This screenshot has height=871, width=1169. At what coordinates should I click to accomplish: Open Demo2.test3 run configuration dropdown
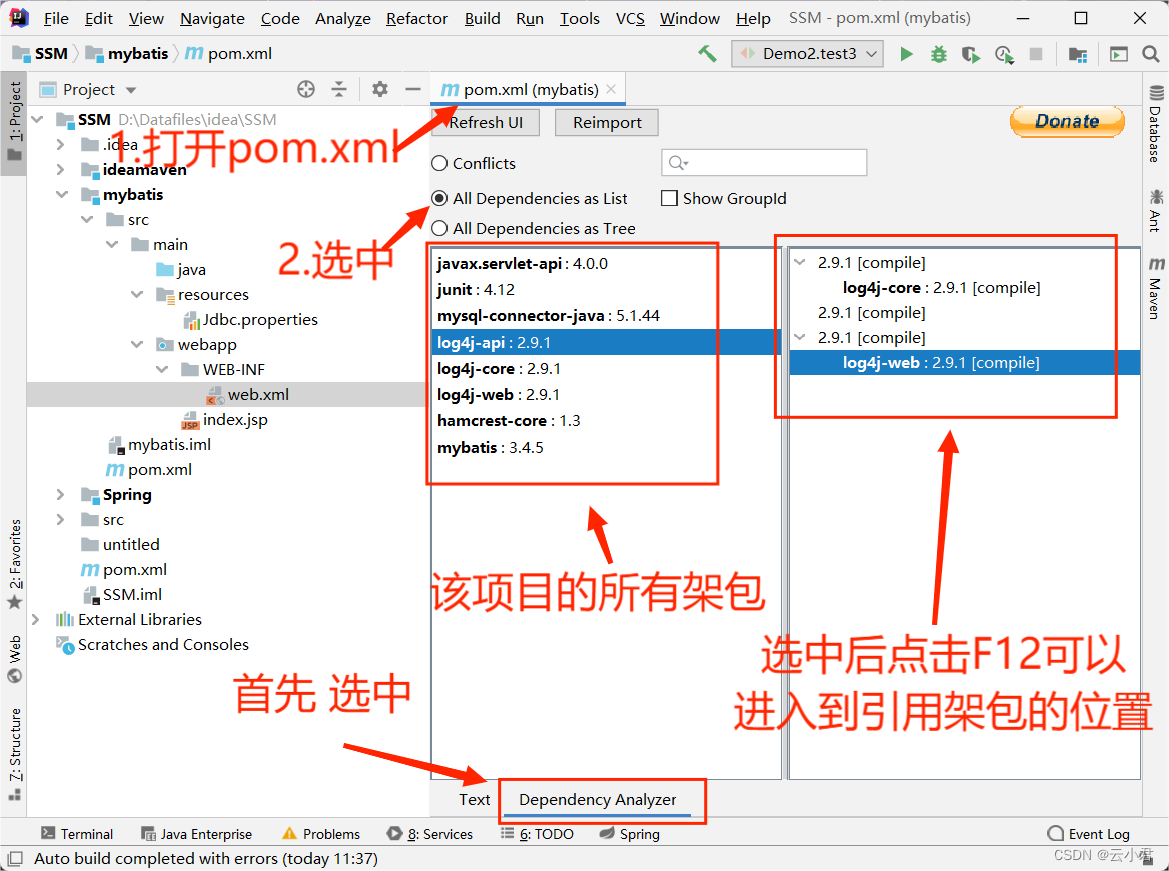pos(808,54)
